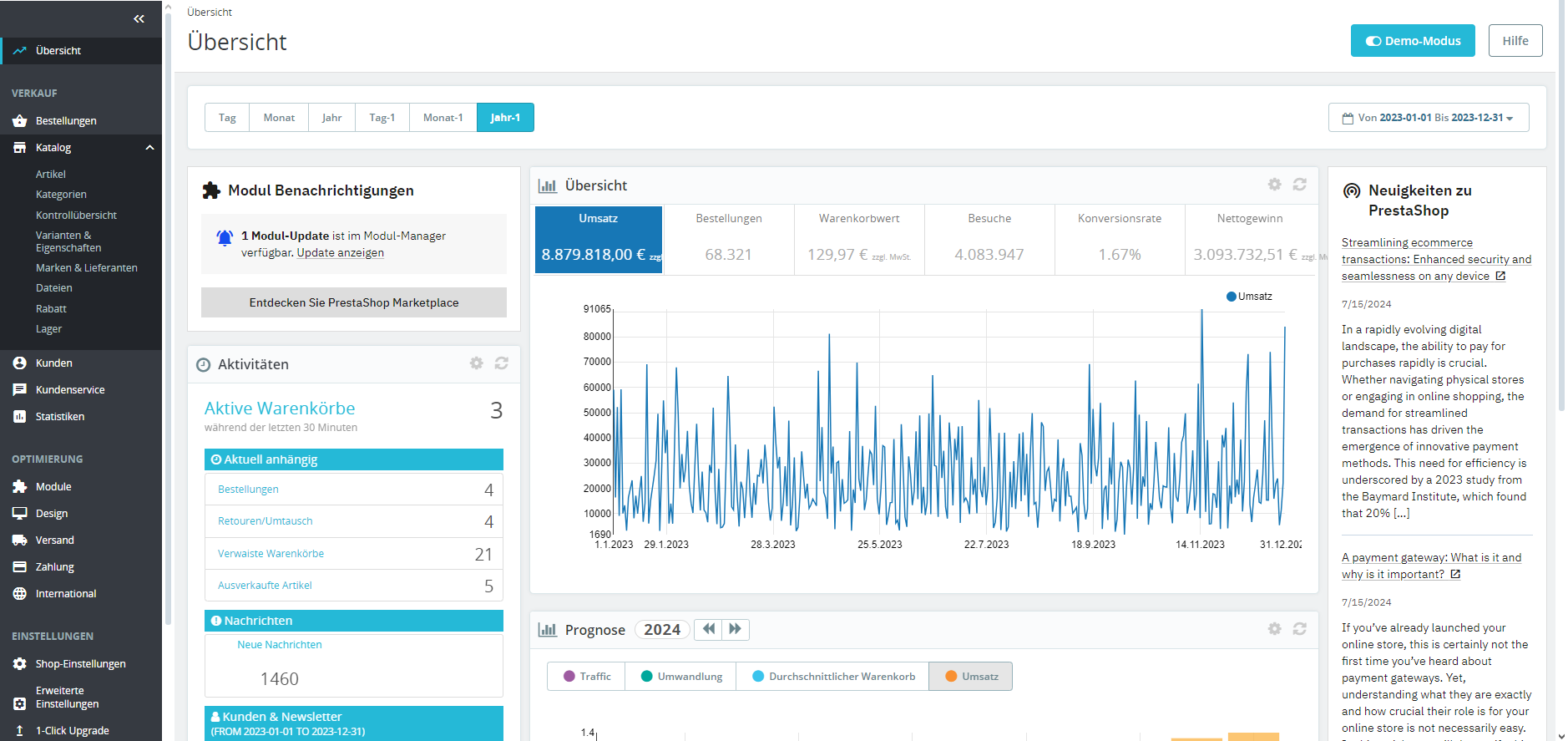Open settings gear in Übersicht chart panel
The width and height of the screenshot is (1568, 741).
coord(1275,185)
